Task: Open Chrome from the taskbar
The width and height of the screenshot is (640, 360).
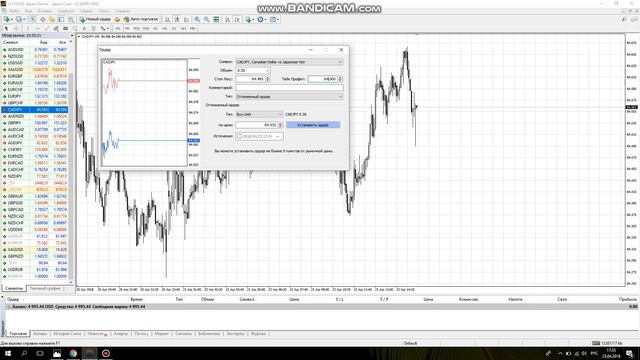Action: click(x=73, y=353)
